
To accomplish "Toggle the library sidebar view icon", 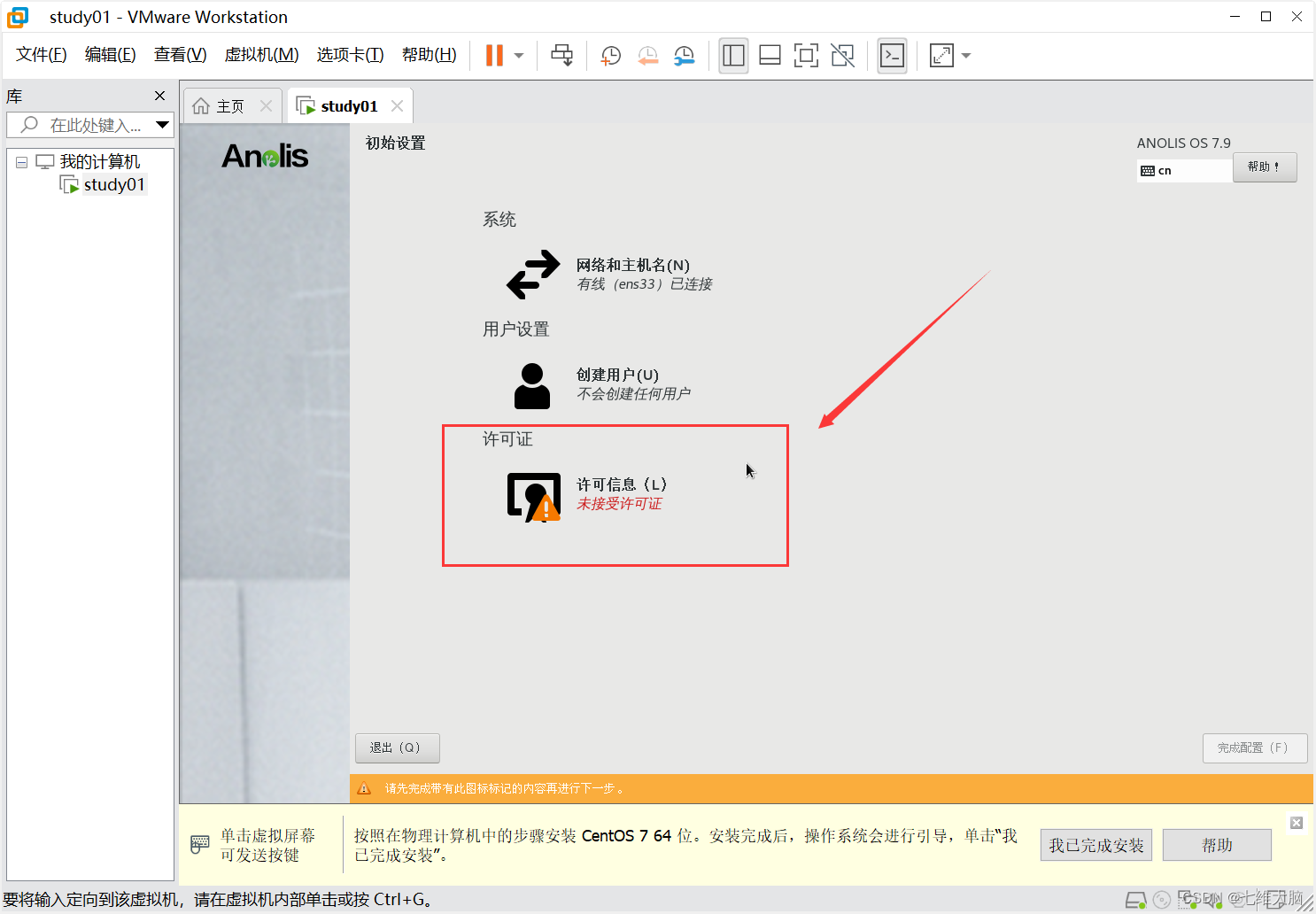I will click(x=733, y=55).
